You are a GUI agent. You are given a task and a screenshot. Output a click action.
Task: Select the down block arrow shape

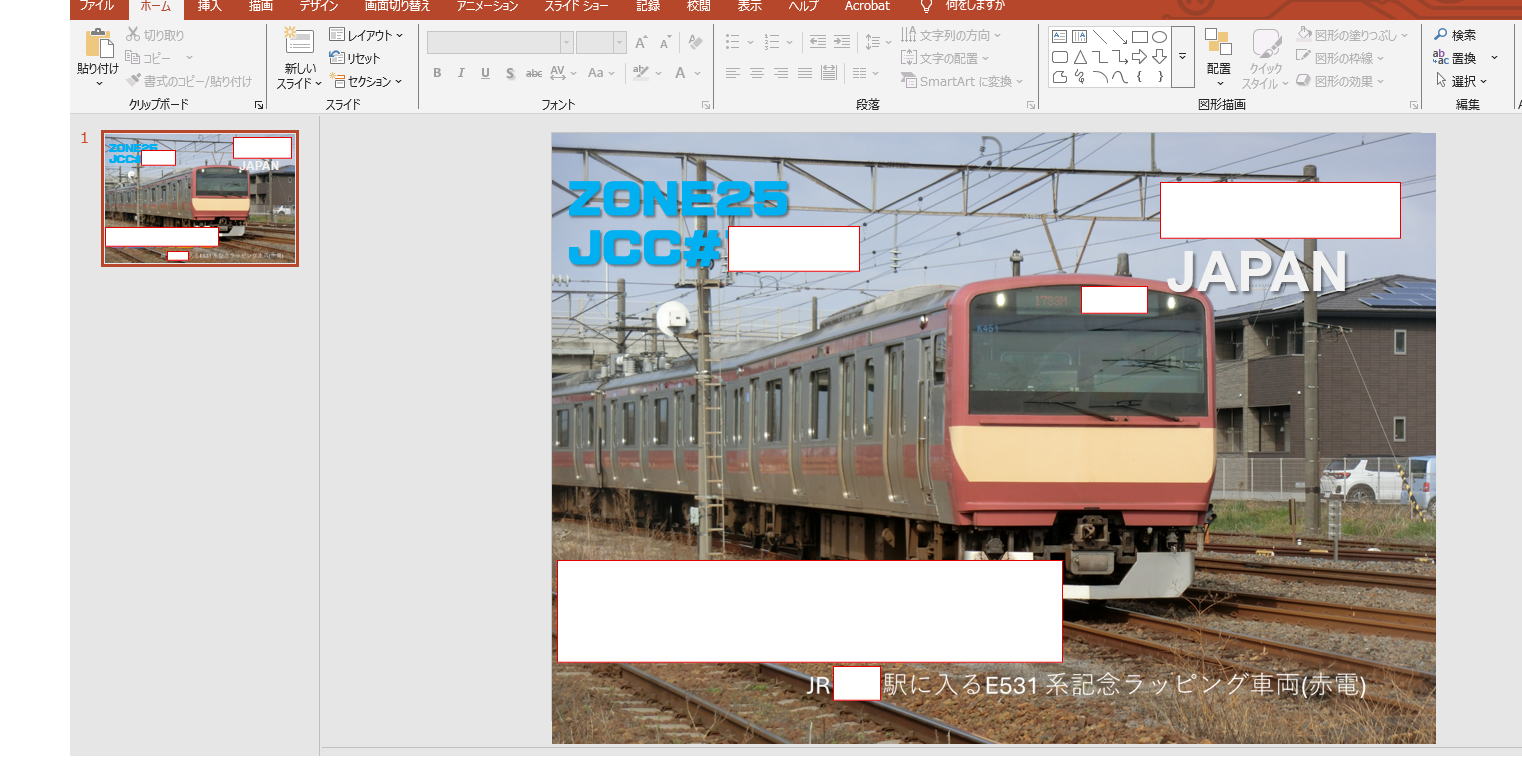[x=1160, y=57]
